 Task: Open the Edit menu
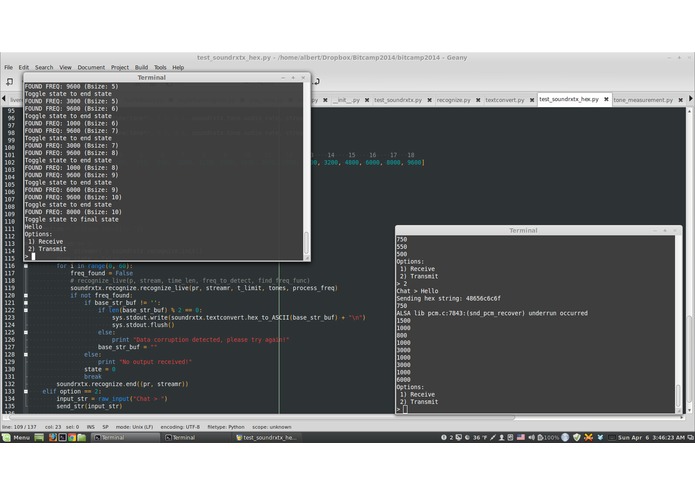[23, 67]
